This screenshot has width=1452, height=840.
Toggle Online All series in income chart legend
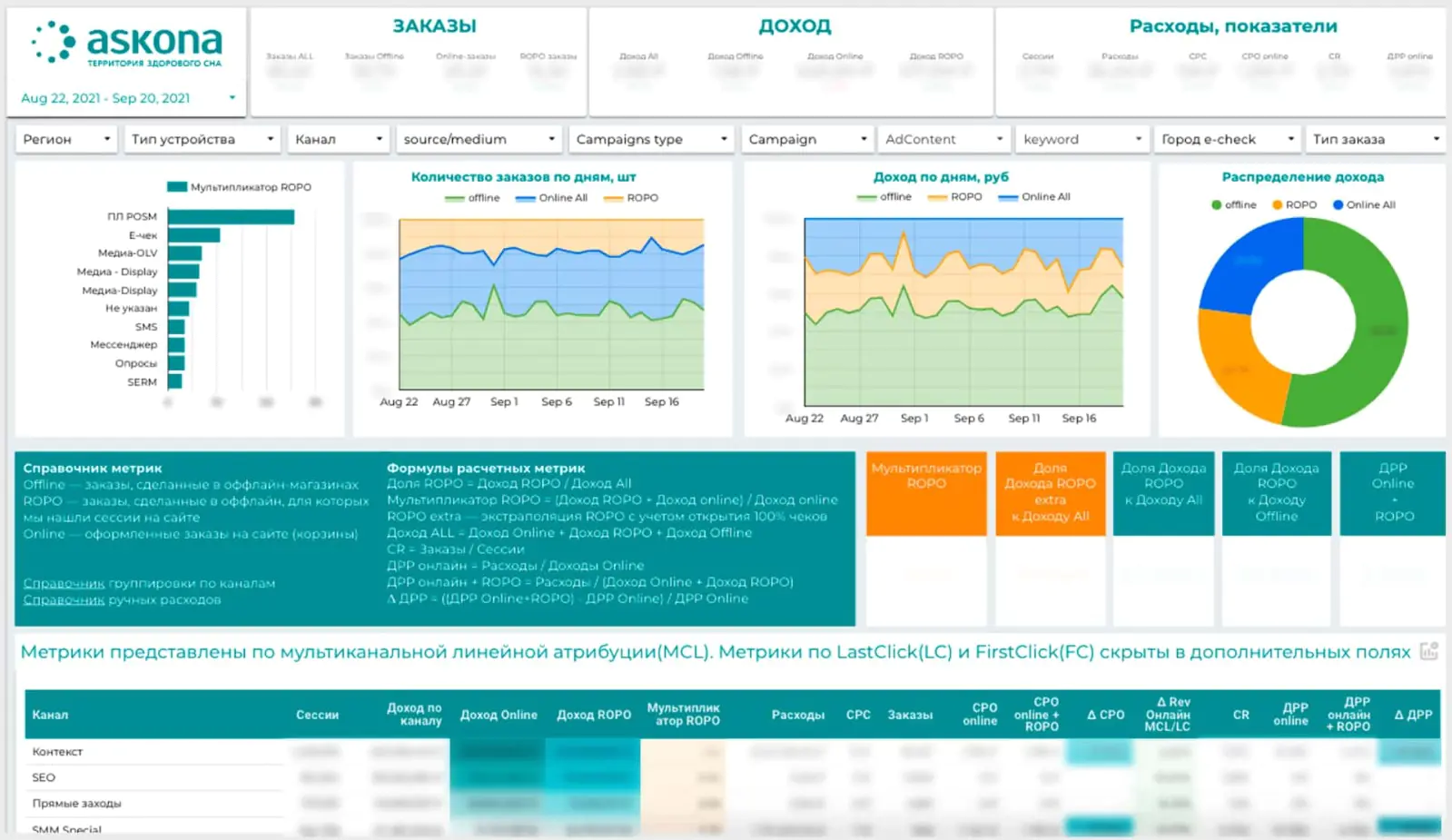click(x=1034, y=197)
